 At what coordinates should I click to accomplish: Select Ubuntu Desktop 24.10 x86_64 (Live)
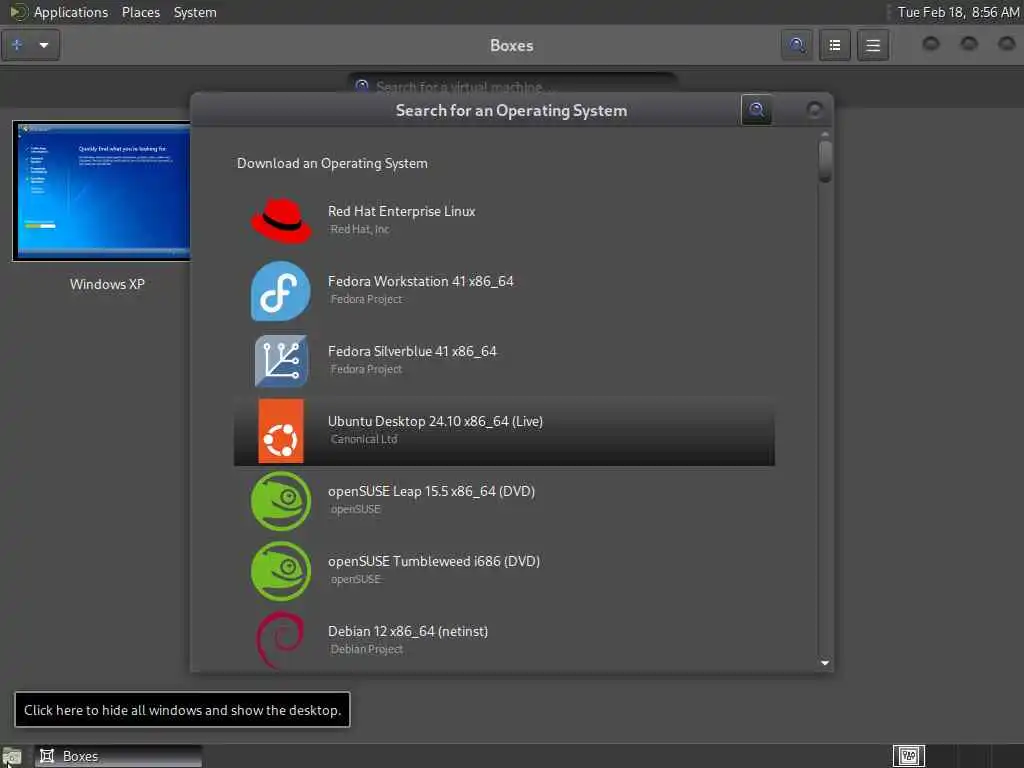tap(435, 421)
